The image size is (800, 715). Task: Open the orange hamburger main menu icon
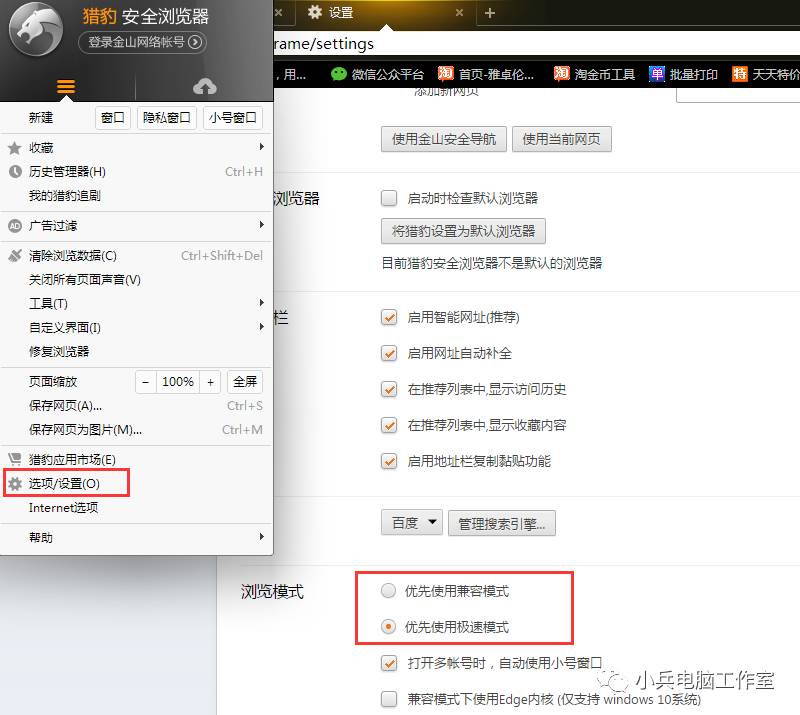(65, 86)
